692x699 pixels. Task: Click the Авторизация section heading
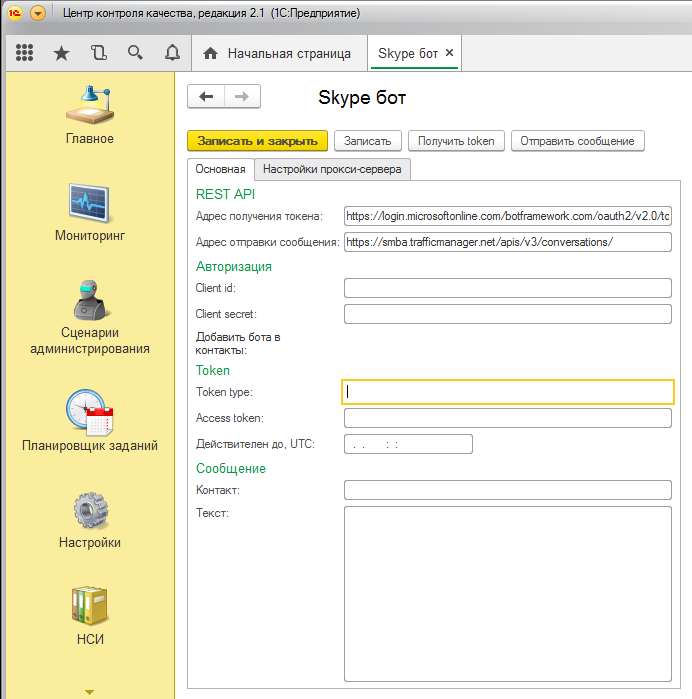pos(234,267)
